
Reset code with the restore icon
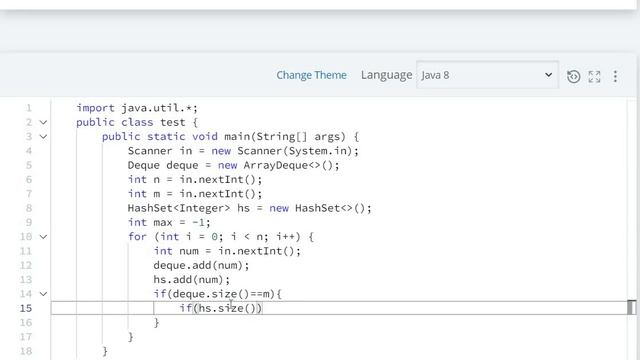(x=573, y=76)
